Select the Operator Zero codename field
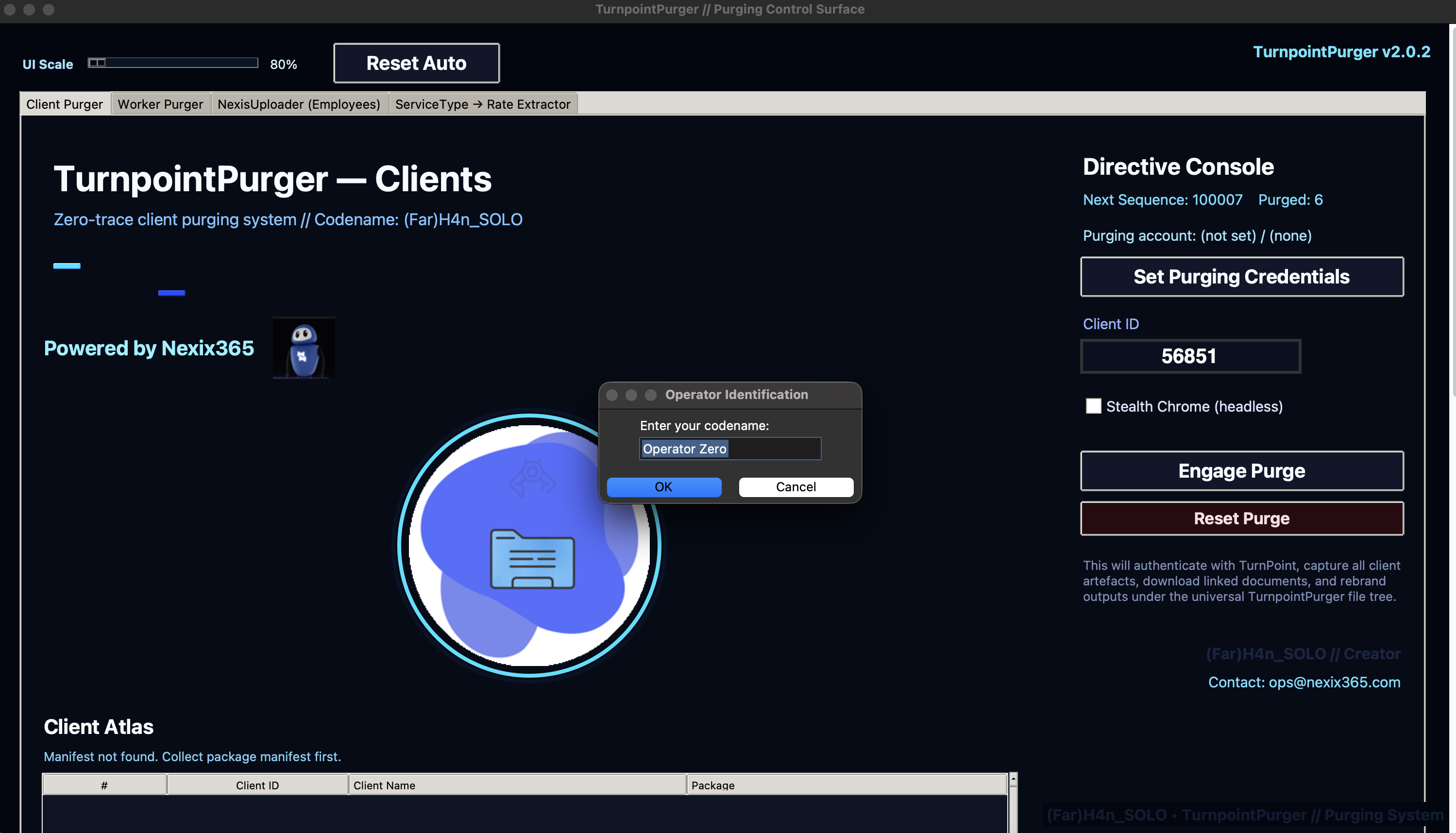Viewport: 1456px width, 833px height. [x=730, y=449]
